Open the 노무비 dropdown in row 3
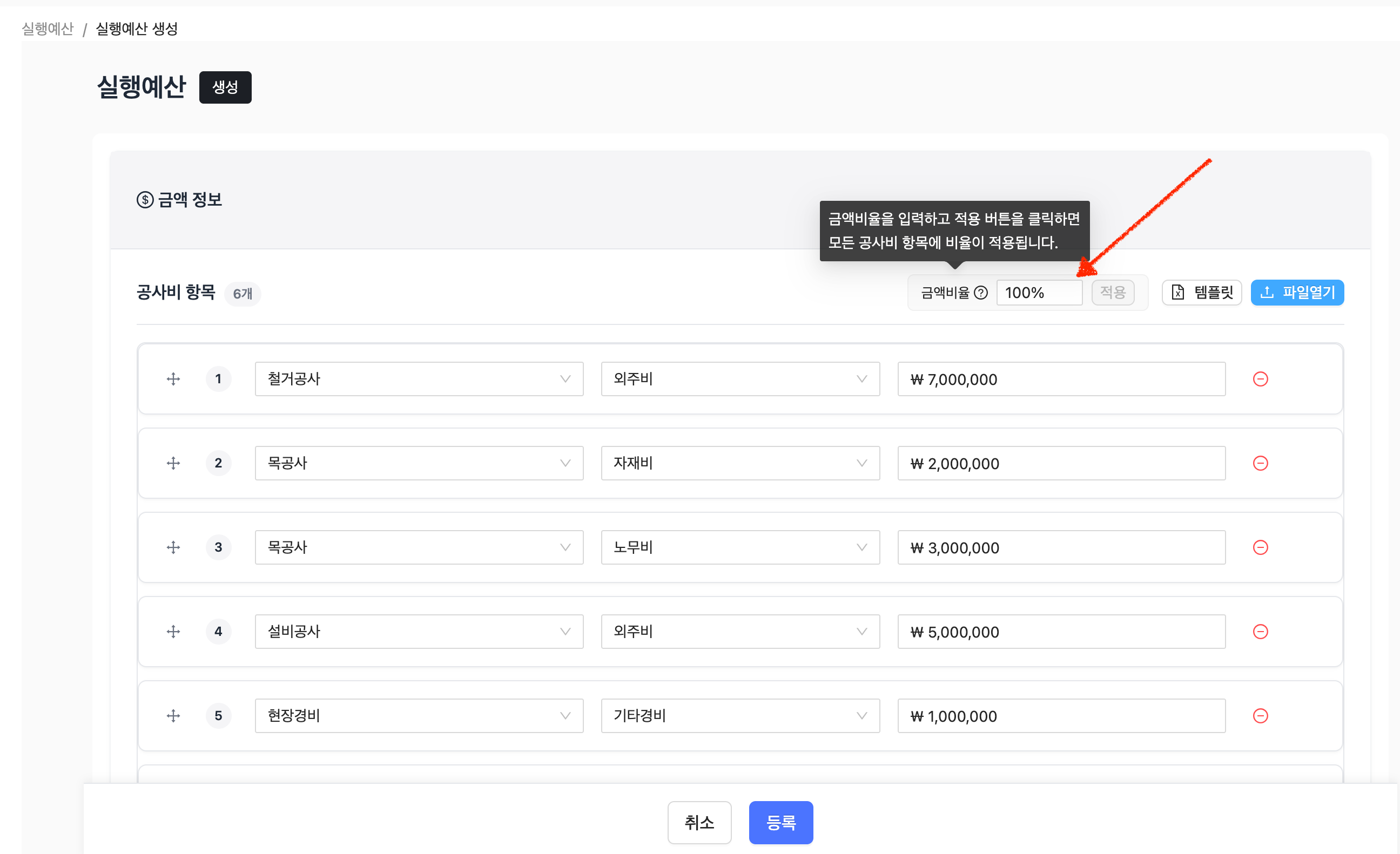The width and height of the screenshot is (1400, 854). 740,547
